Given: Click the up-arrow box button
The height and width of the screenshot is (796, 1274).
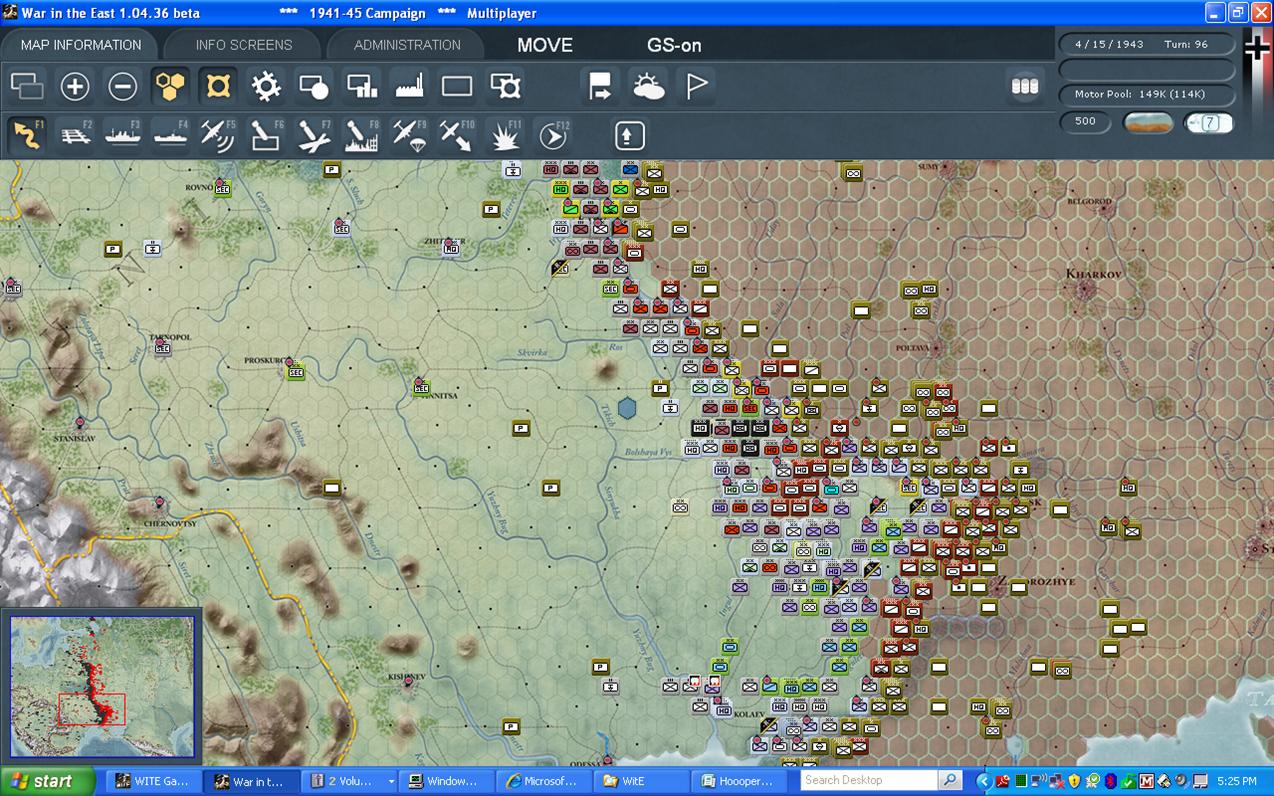Looking at the screenshot, I should [x=630, y=135].
